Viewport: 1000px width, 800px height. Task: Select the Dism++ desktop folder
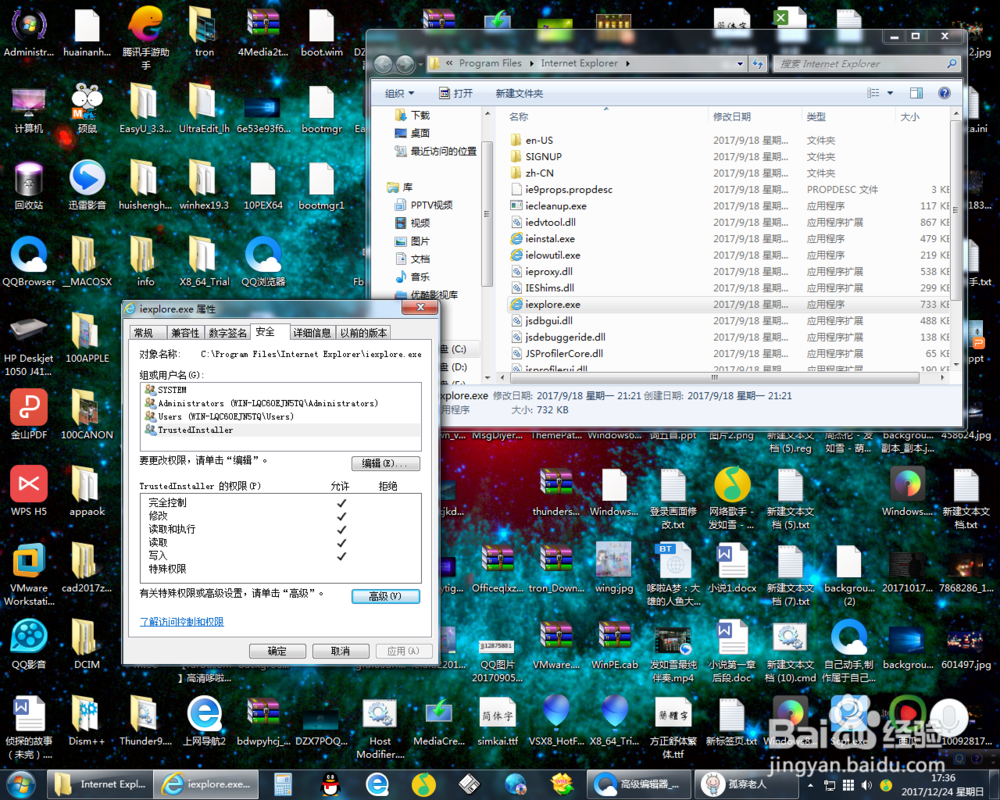[x=87, y=721]
